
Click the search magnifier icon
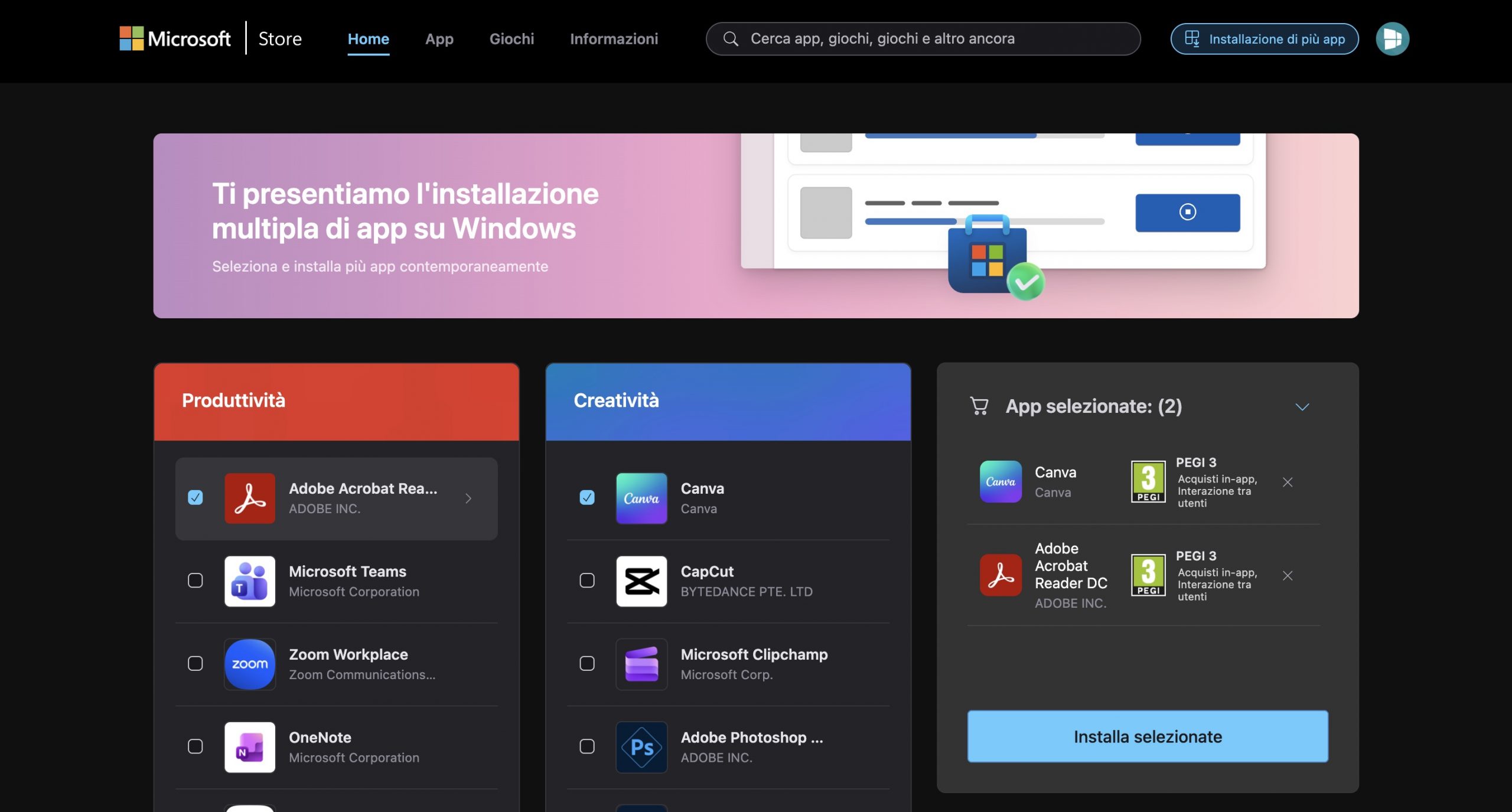(731, 39)
